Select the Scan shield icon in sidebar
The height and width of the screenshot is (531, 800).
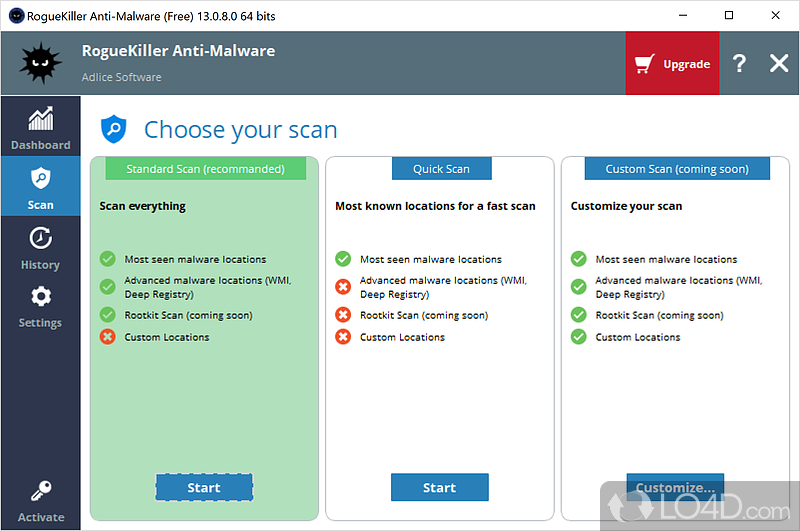click(40, 179)
